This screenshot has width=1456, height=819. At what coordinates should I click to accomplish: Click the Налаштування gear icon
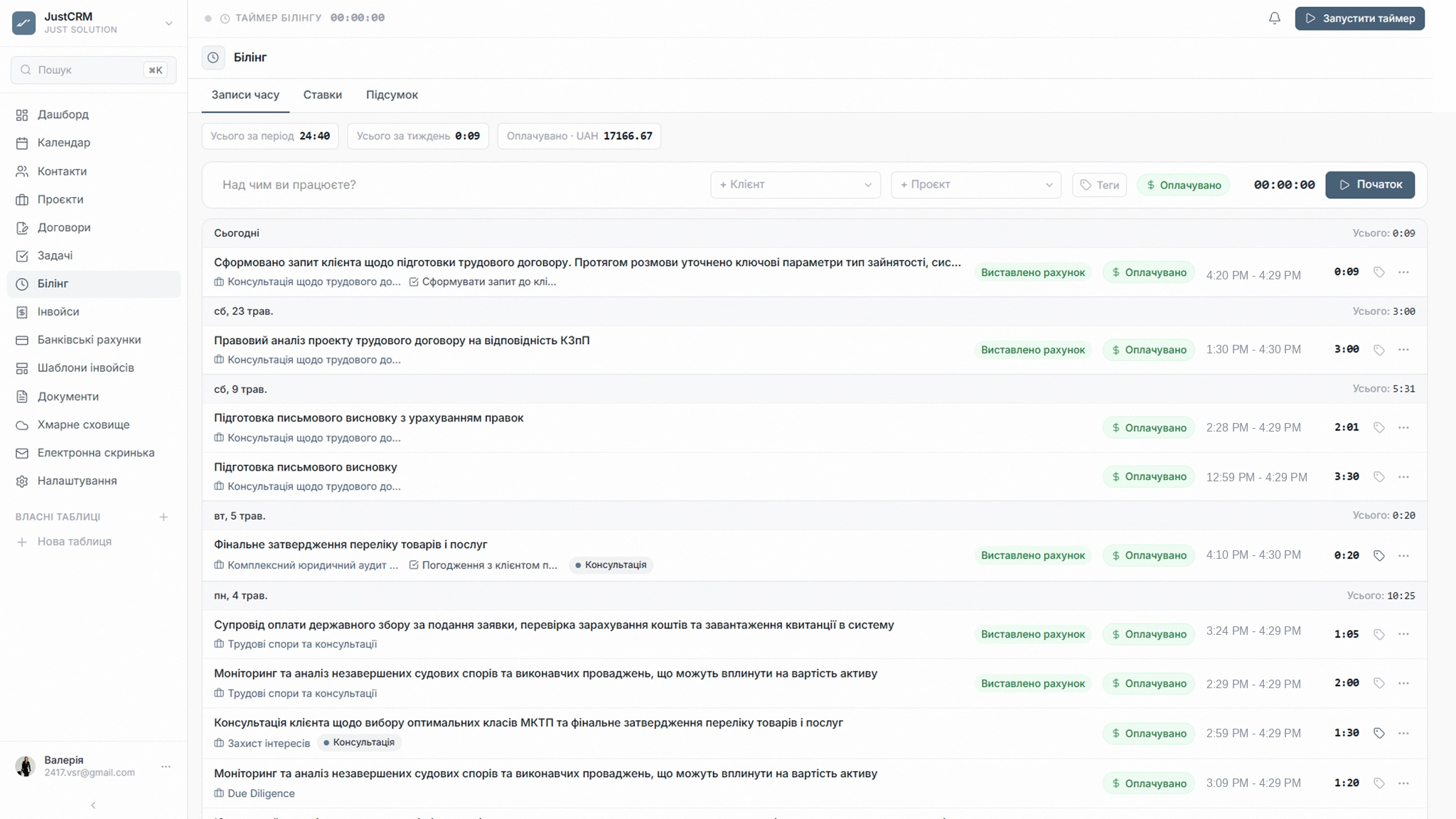coord(22,481)
